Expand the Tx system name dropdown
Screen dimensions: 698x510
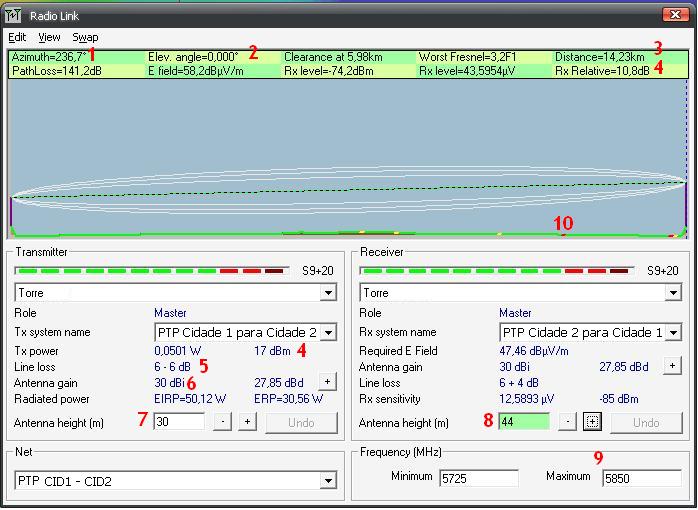point(328,332)
